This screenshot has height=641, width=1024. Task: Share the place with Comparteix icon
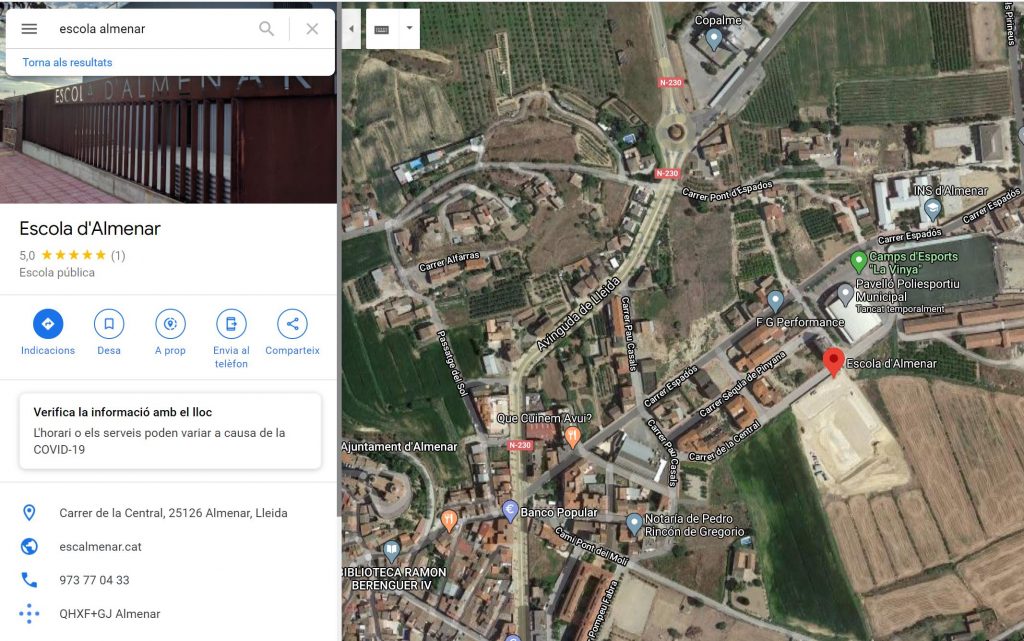point(292,324)
